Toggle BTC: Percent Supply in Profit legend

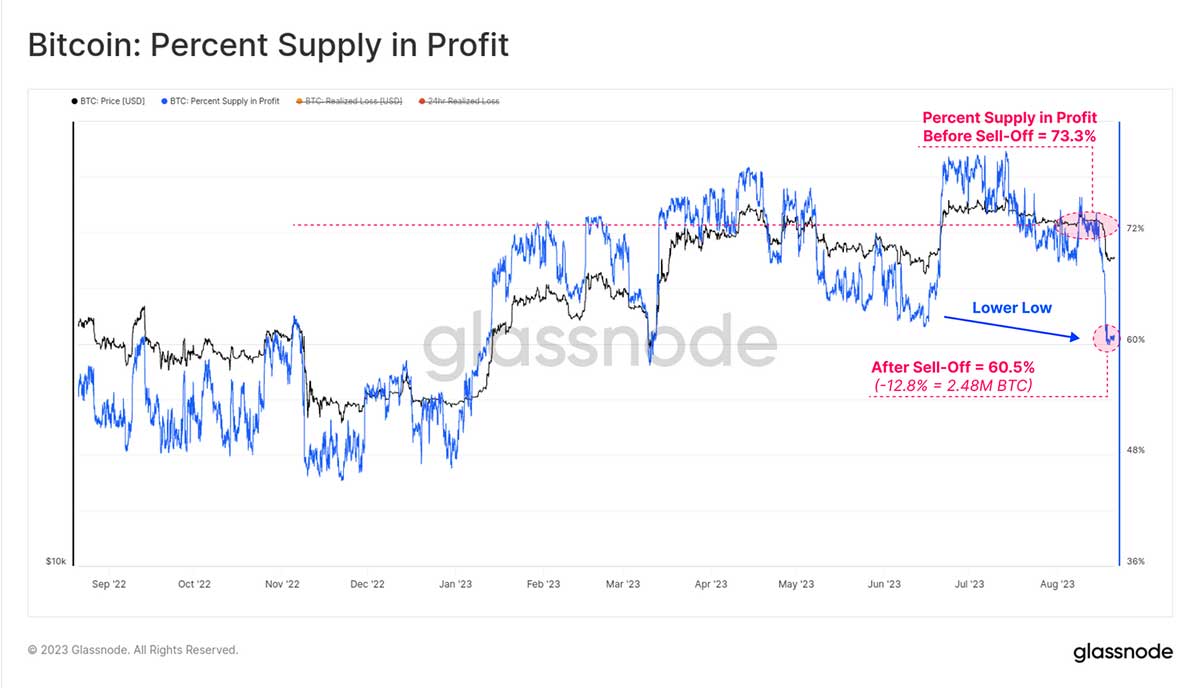[x=220, y=101]
